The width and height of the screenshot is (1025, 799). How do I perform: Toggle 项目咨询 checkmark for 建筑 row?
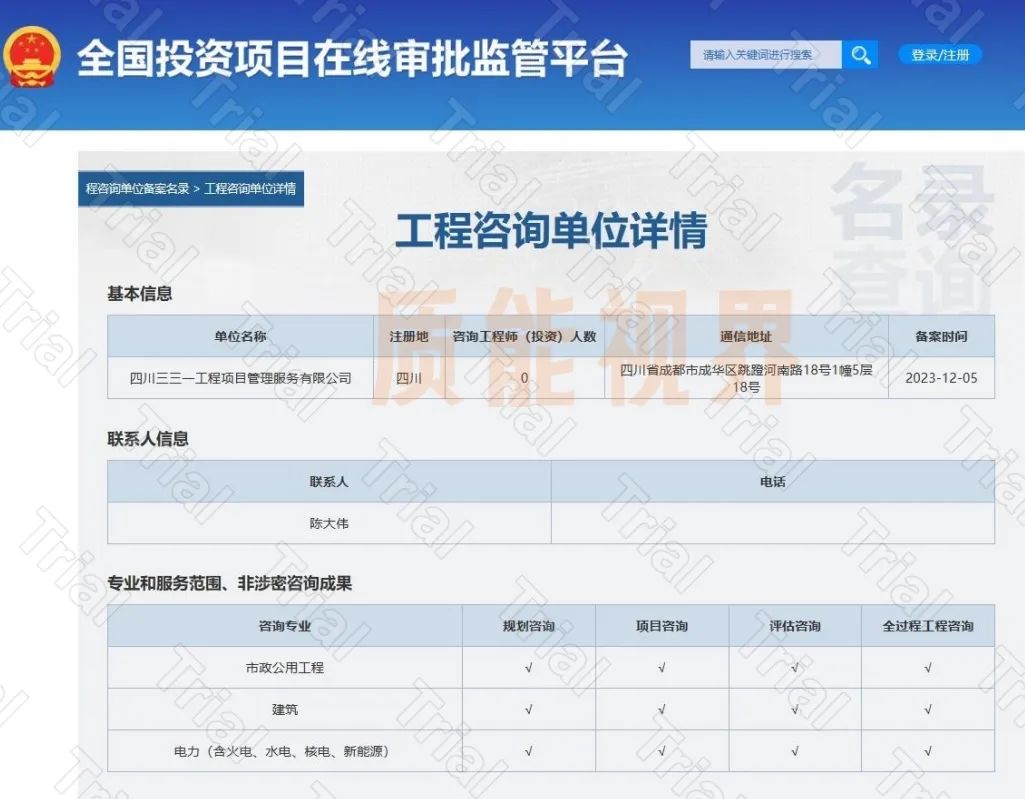click(662, 710)
